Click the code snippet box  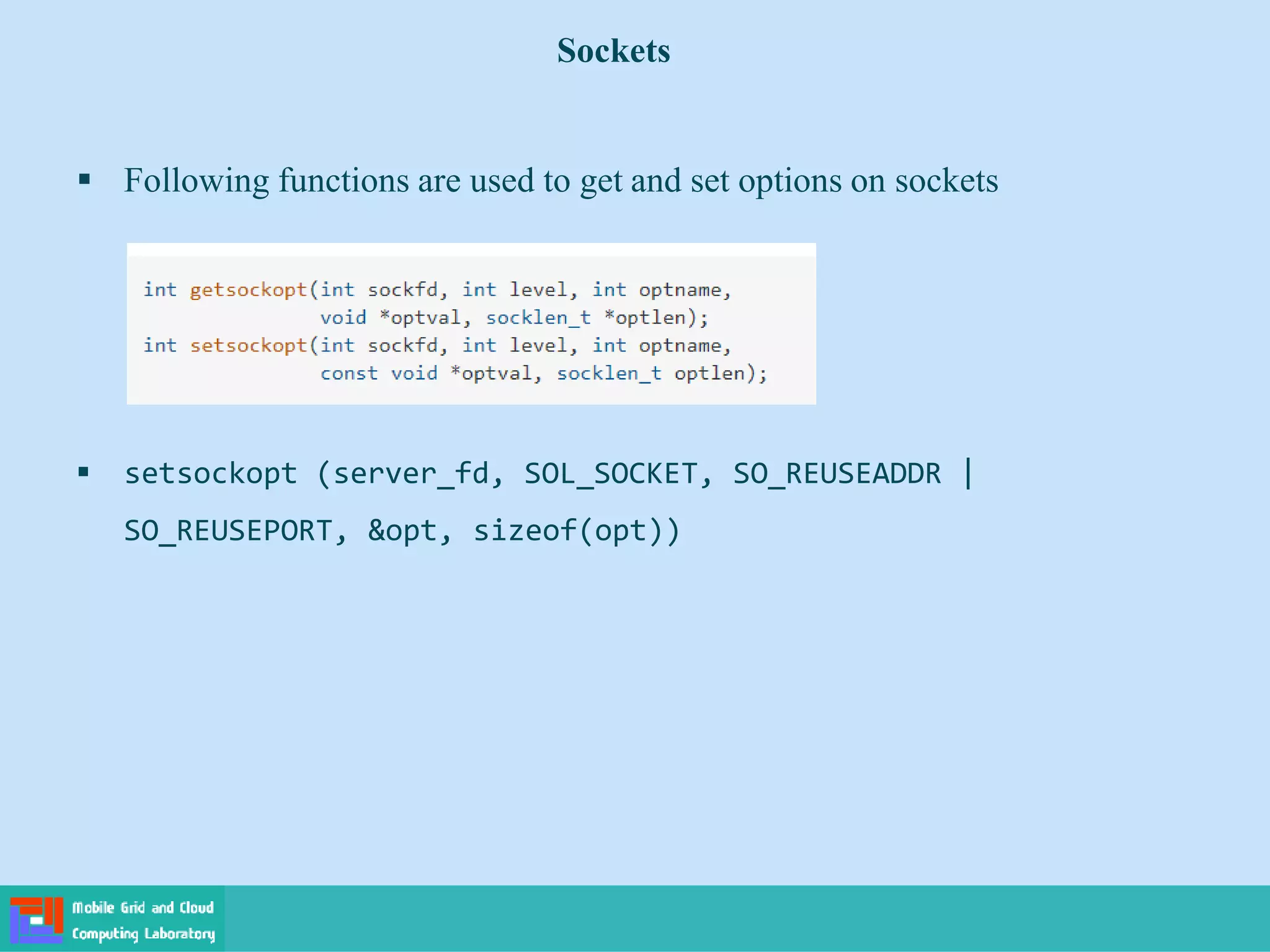471,324
